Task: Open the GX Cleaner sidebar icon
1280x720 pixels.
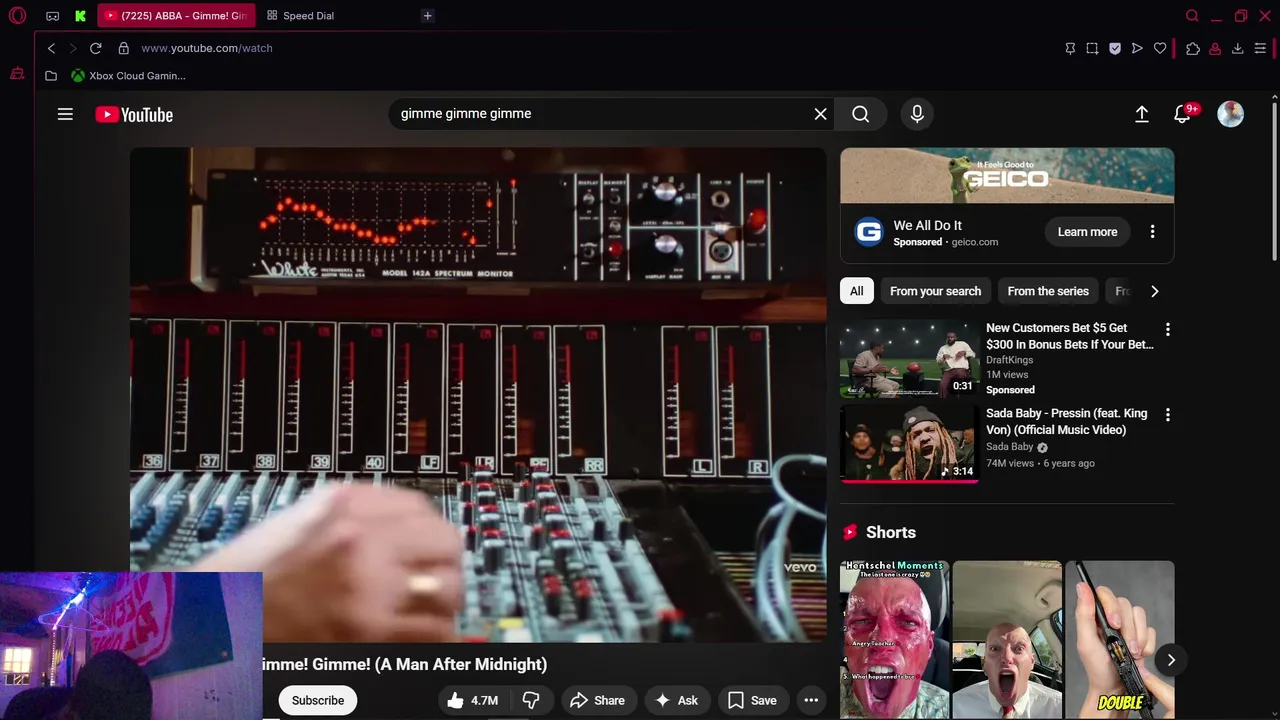Action: click(17, 74)
